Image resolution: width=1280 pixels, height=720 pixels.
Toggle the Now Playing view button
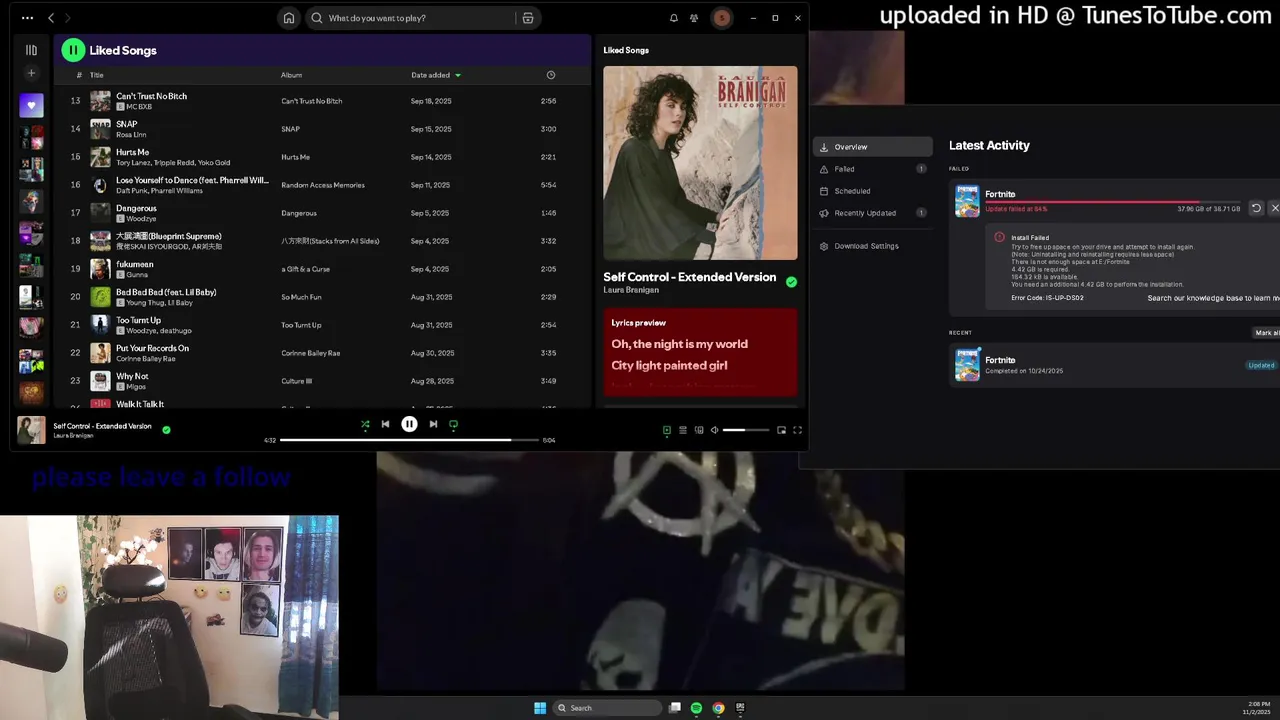tap(667, 430)
